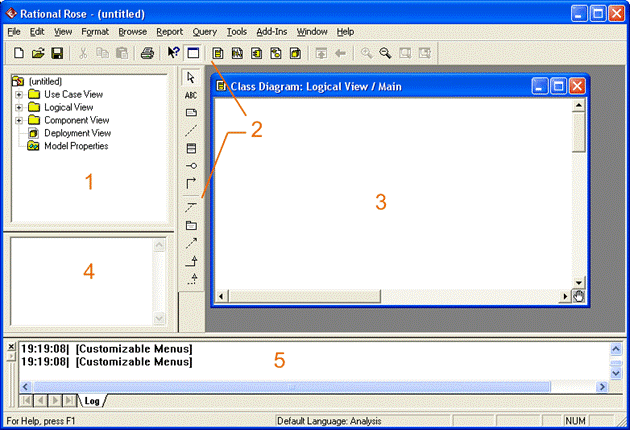
Task: Select the Anchor Note to Item dashed line tool
Action: pyautogui.click(x=191, y=130)
